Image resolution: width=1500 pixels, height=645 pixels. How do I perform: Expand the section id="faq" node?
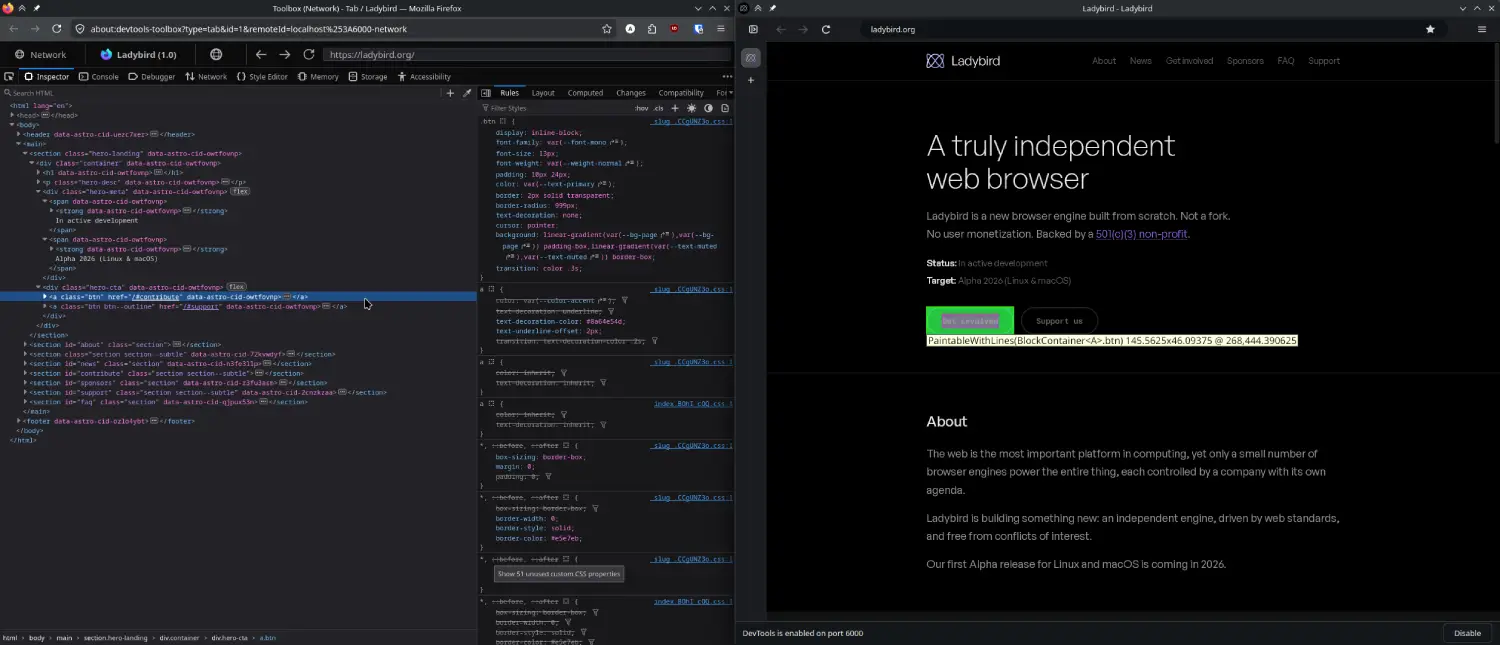(x=26, y=401)
